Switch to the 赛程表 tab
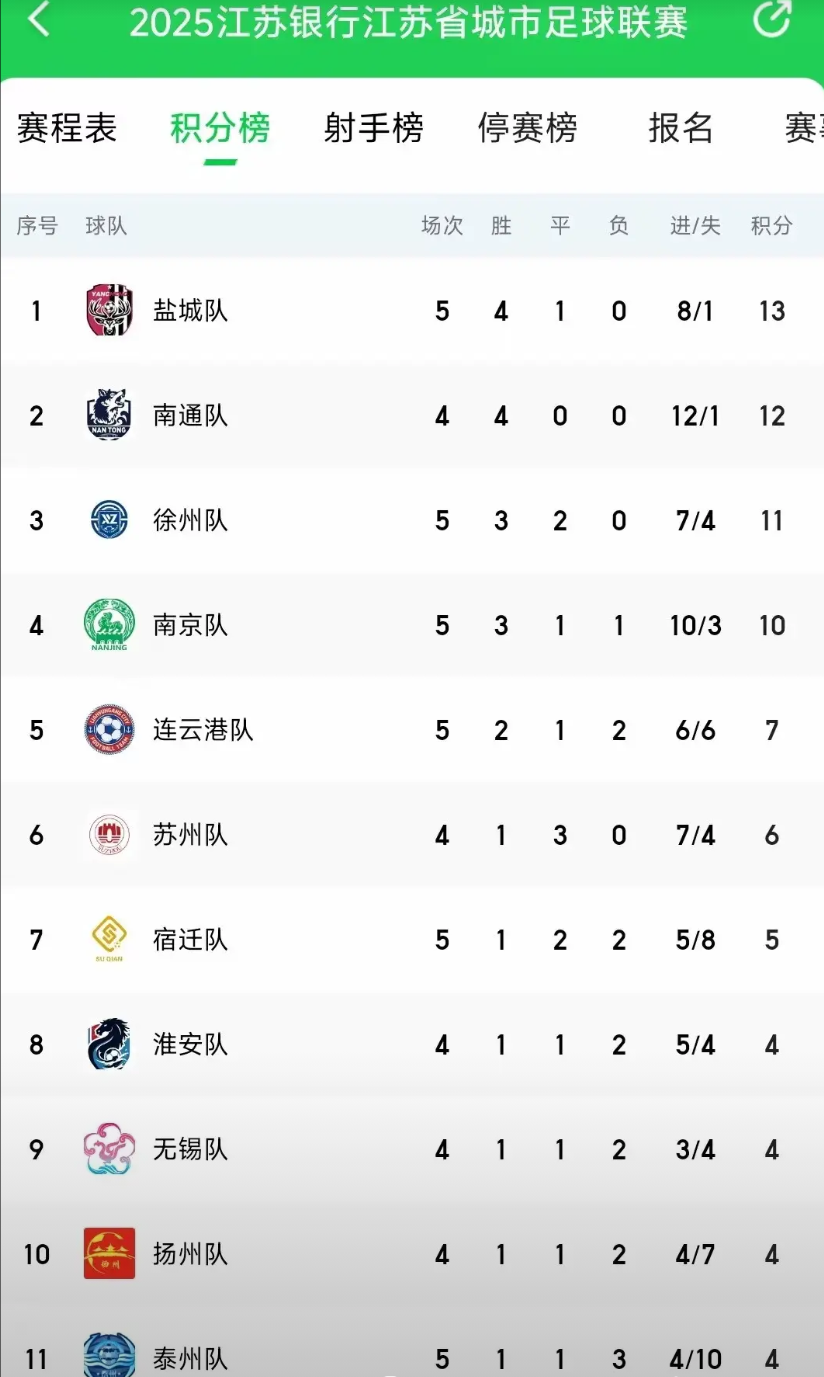824x1377 pixels. point(67,128)
